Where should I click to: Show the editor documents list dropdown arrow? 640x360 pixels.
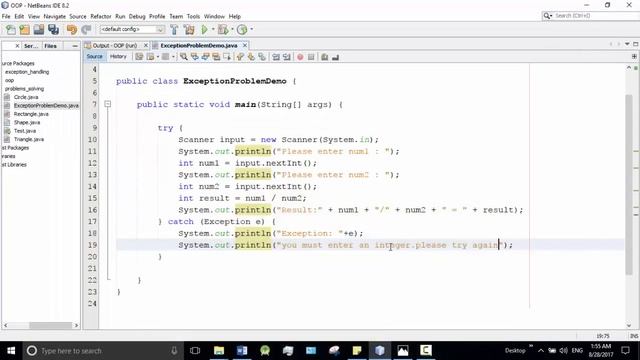click(x=627, y=44)
